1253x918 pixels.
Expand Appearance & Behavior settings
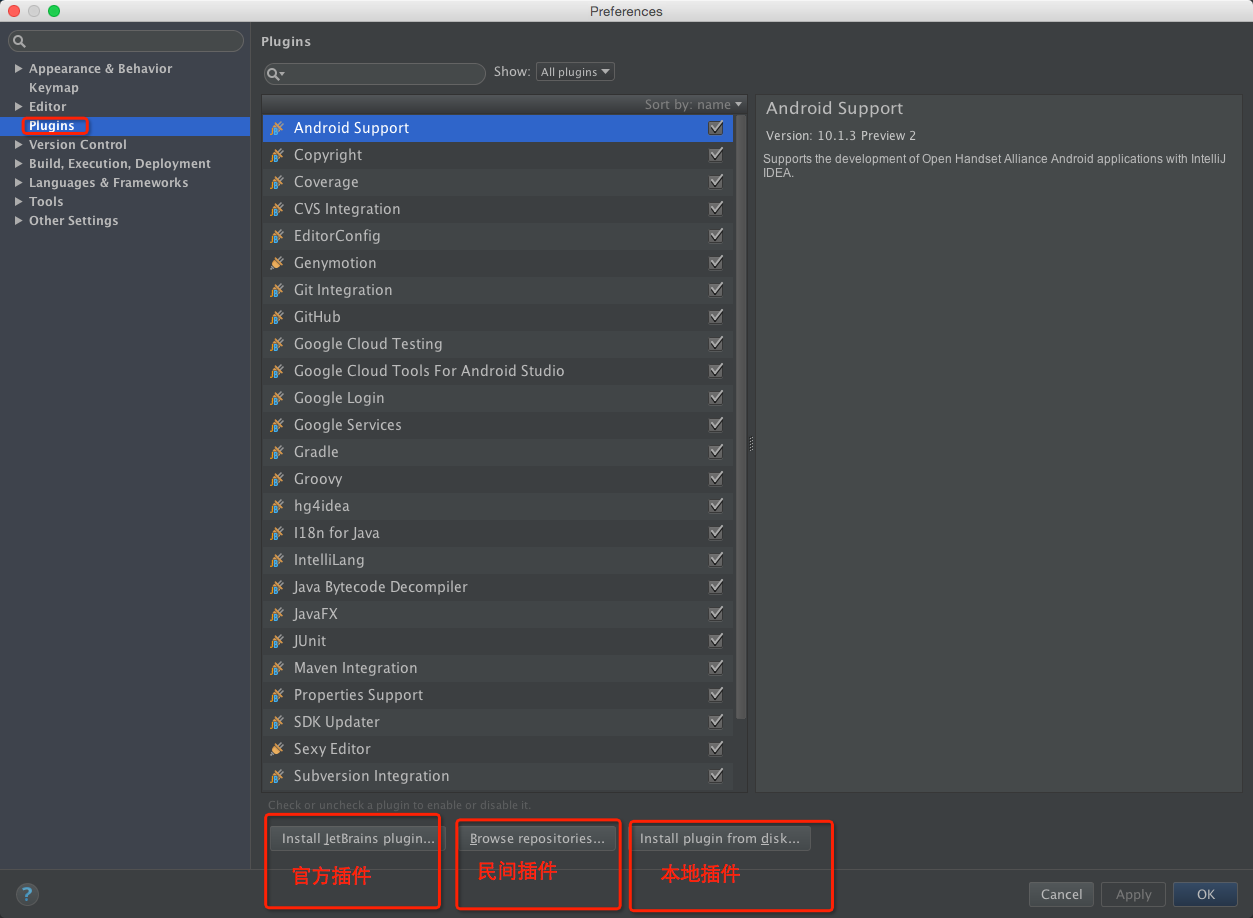[18, 69]
